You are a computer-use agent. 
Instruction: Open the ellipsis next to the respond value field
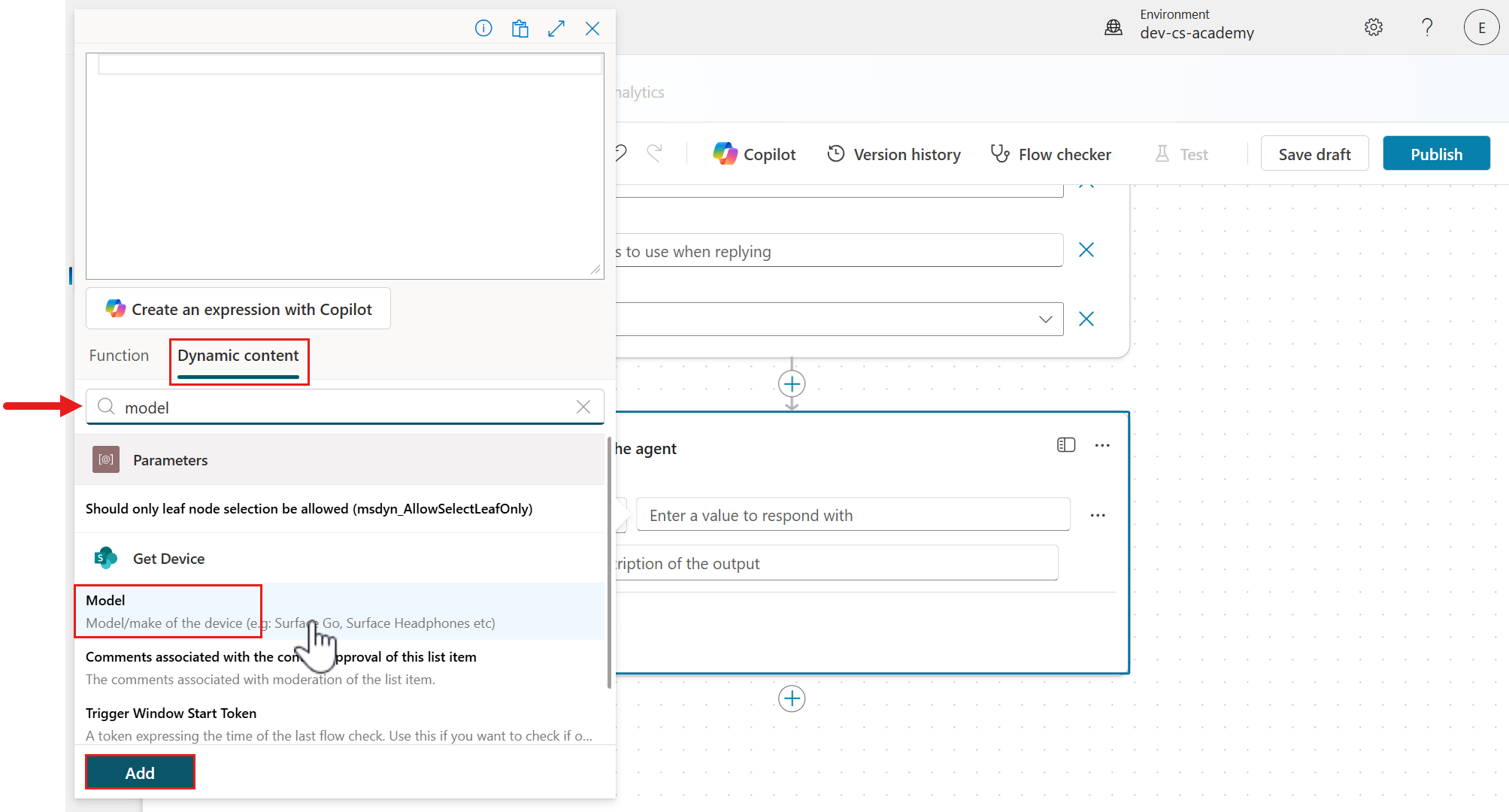click(1098, 515)
